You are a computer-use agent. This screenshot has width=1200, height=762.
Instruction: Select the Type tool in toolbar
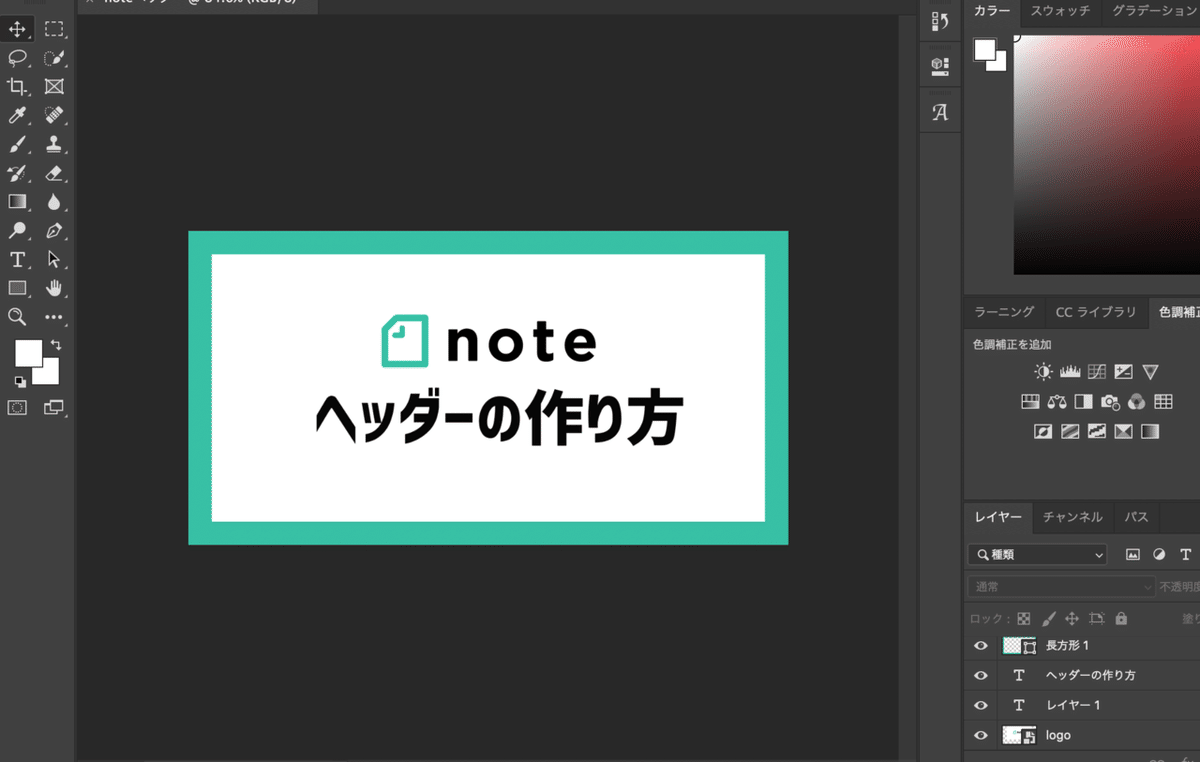[x=17, y=260]
